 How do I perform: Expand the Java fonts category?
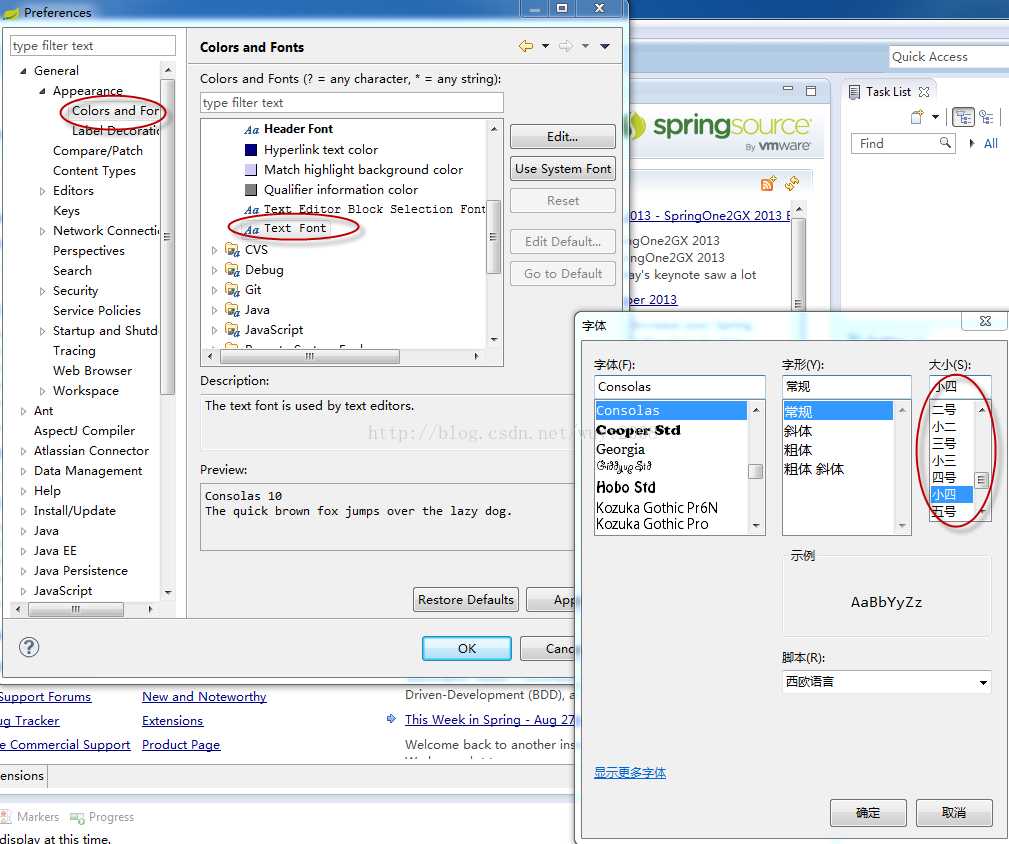pos(215,310)
